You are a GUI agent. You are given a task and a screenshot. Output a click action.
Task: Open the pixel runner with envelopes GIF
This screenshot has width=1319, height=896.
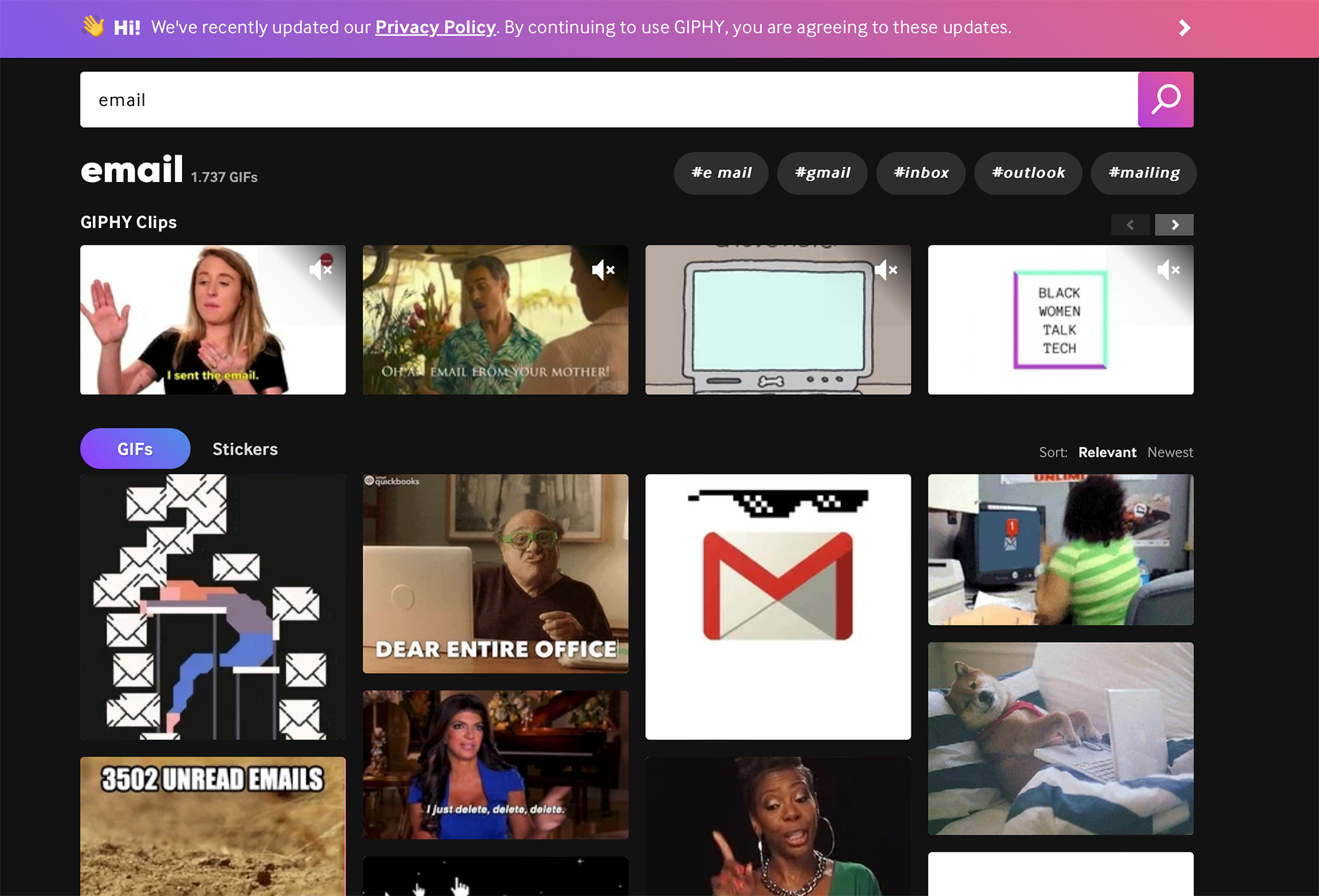[x=213, y=607]
